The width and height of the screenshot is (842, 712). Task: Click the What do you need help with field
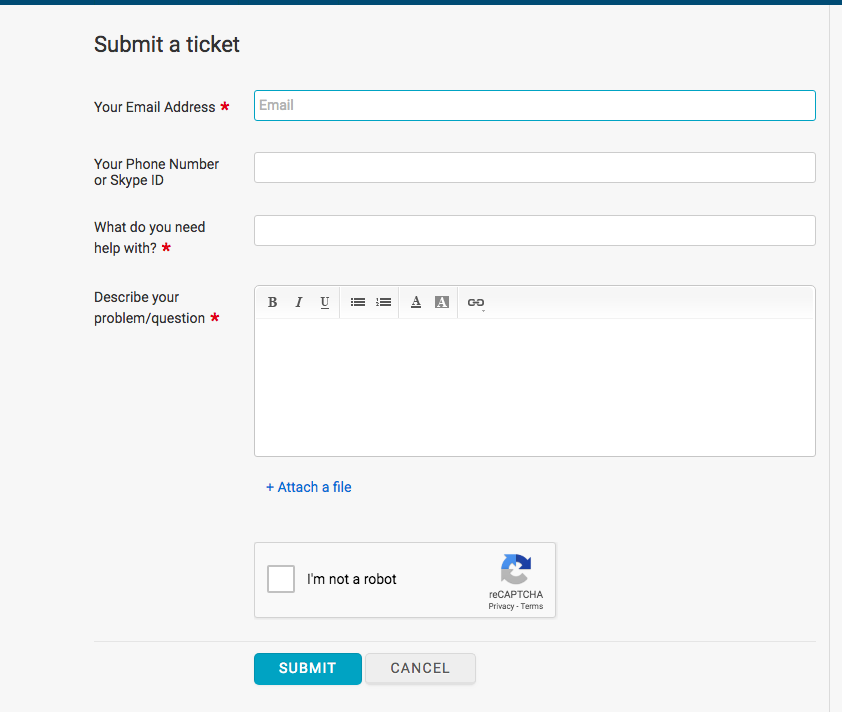535,230
